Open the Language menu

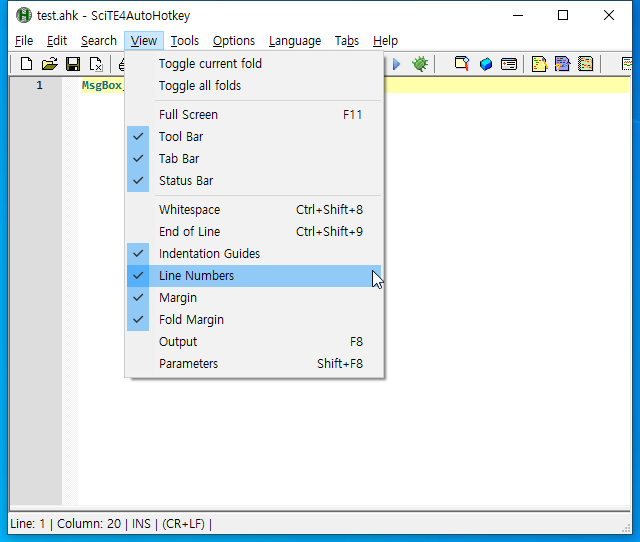pos(295,41)
